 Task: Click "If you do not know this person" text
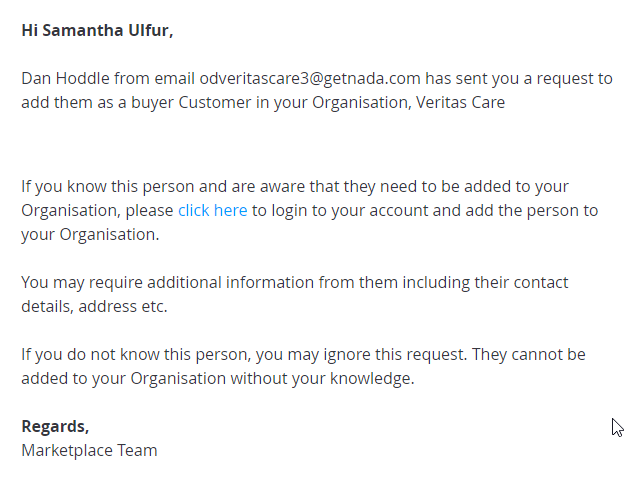[x=136, y=355]
